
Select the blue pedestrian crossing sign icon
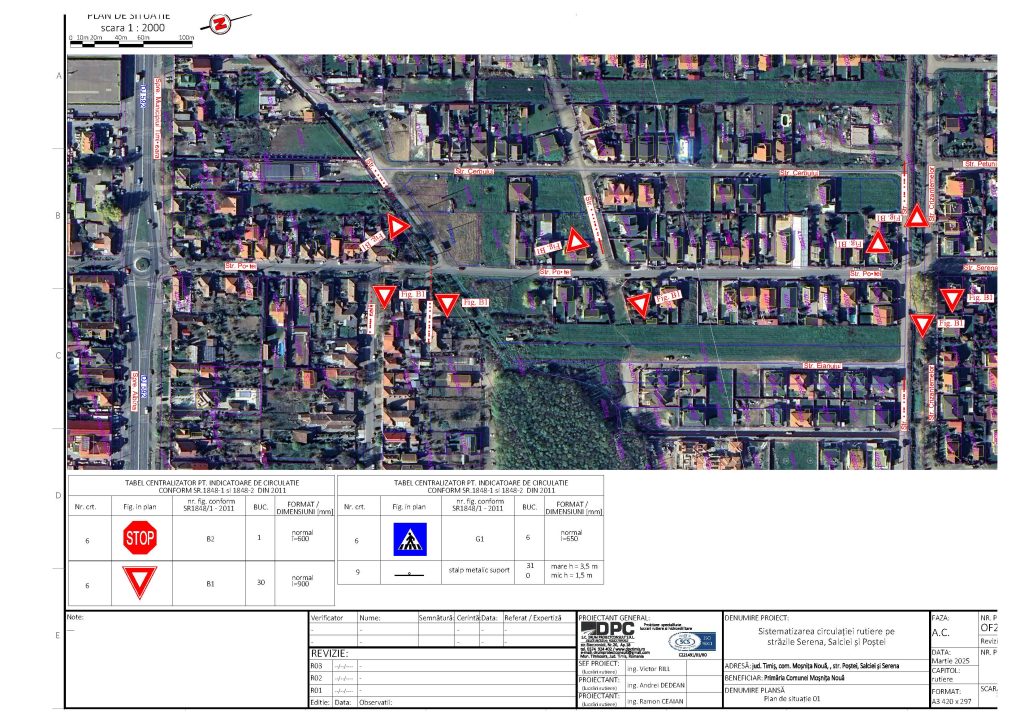410,539
